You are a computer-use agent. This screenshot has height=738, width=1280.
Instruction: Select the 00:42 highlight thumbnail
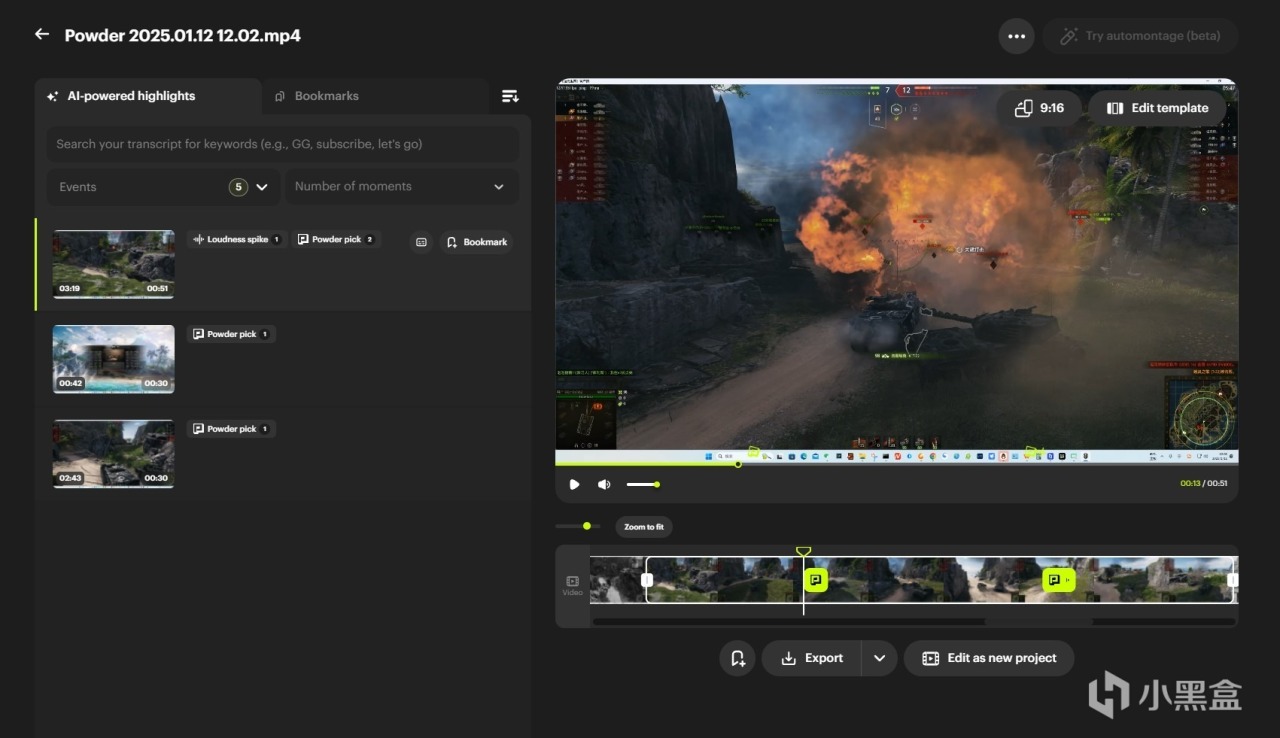click(113, 359)
